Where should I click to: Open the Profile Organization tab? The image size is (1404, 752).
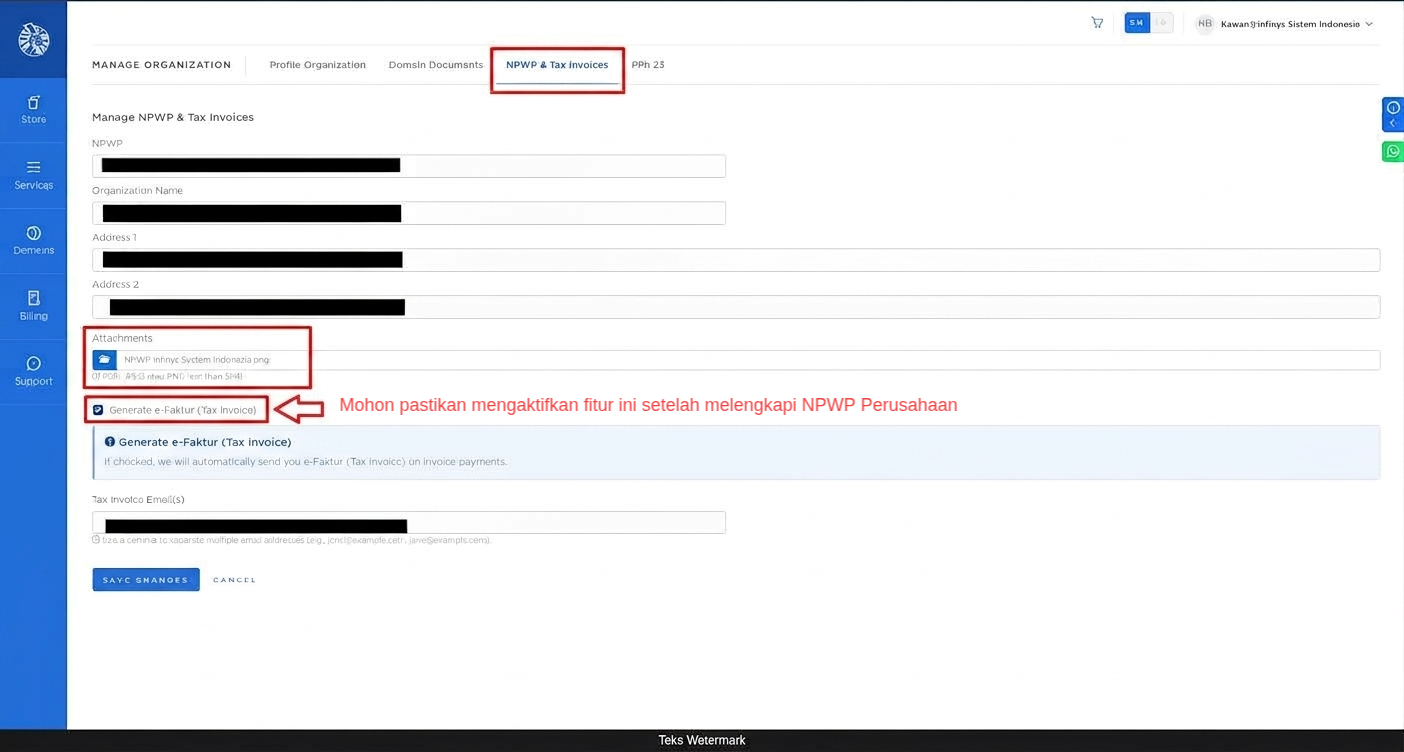pos(318,65)
